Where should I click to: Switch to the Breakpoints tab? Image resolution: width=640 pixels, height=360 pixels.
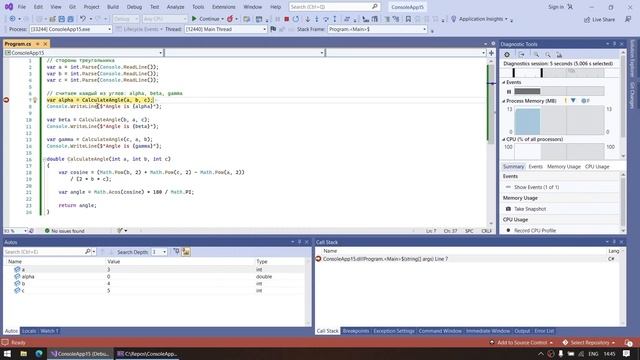[356, 331]
